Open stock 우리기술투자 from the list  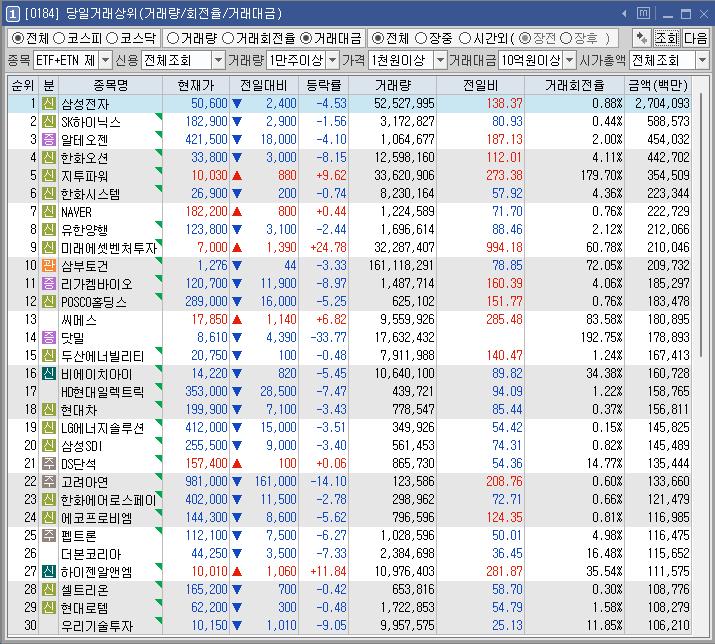97,626
